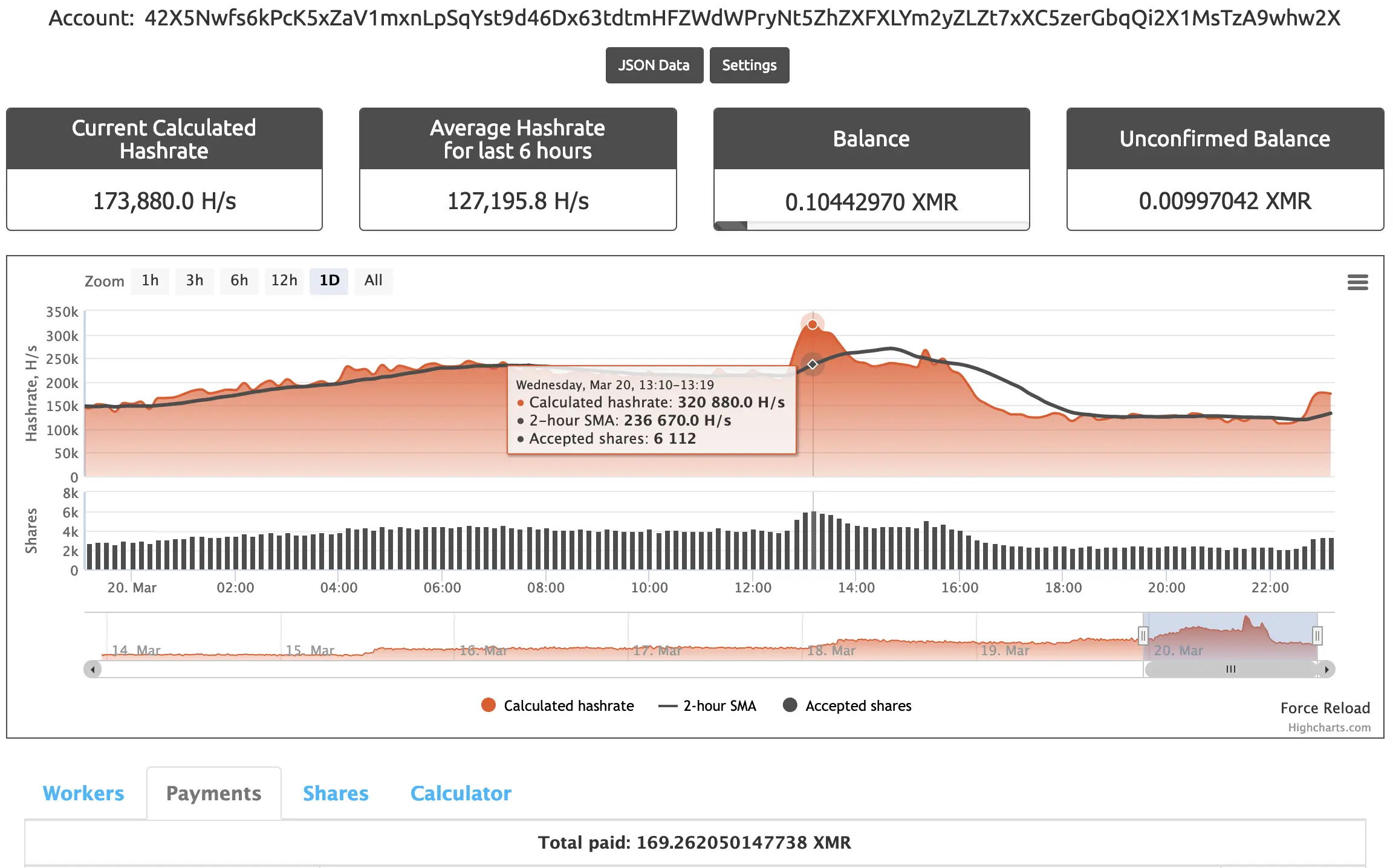Viewport: 1393px width, 868px height.
Task: Click the Force Reload link
Action: tap(1325, 708)
